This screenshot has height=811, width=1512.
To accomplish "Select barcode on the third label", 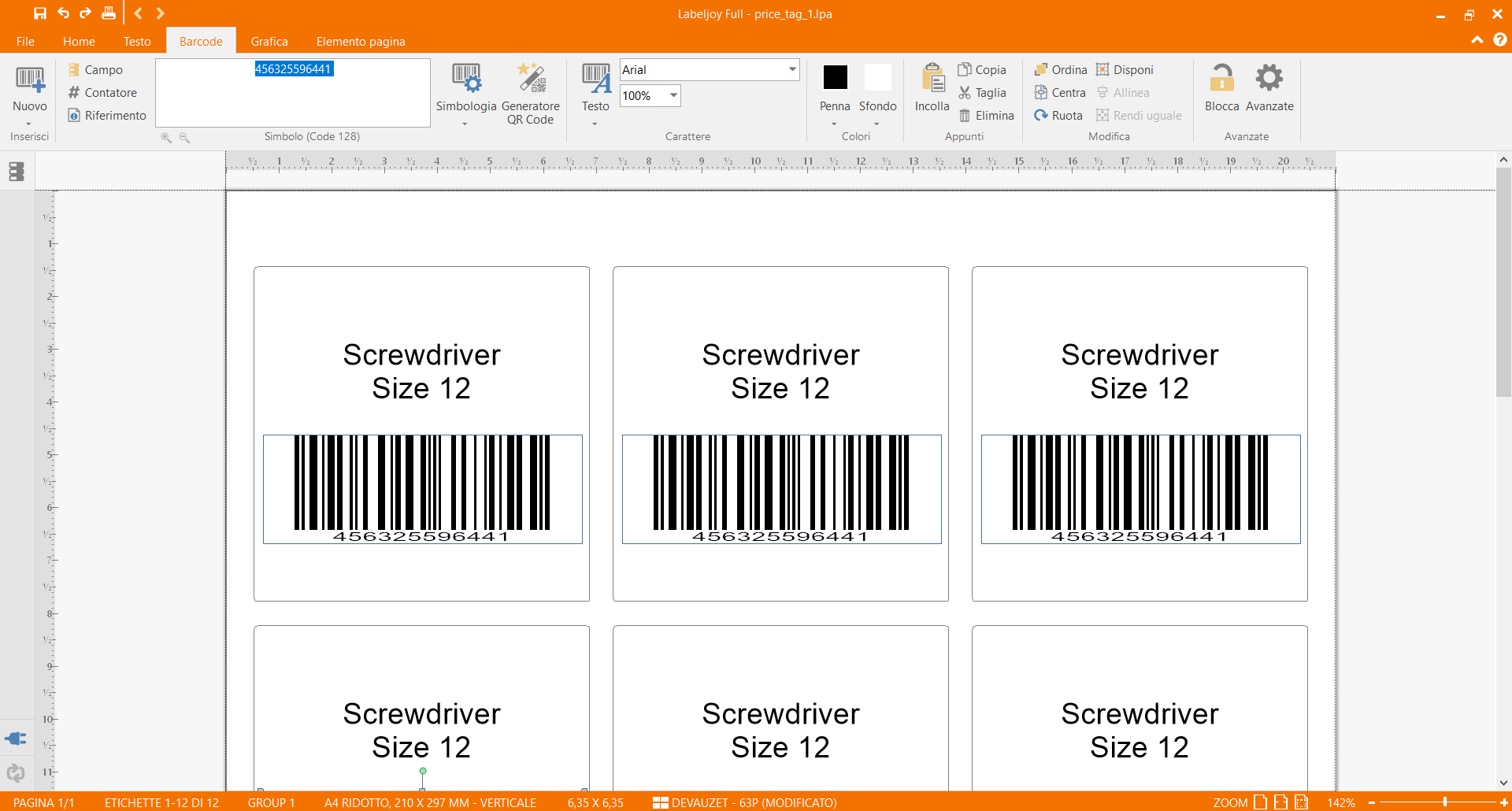I will pos(1140,489).
